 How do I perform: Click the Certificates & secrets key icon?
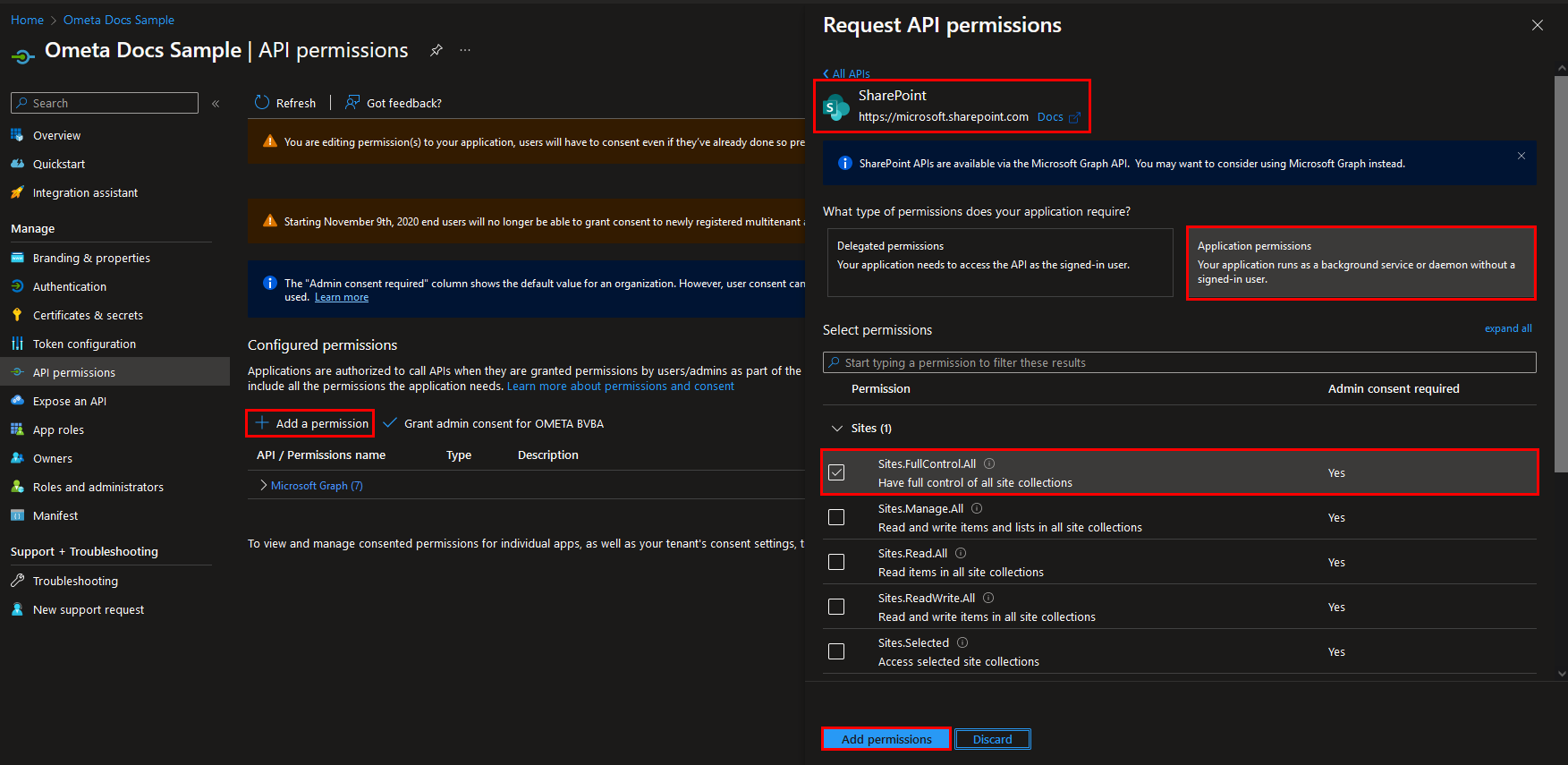(x=17, y=315)
